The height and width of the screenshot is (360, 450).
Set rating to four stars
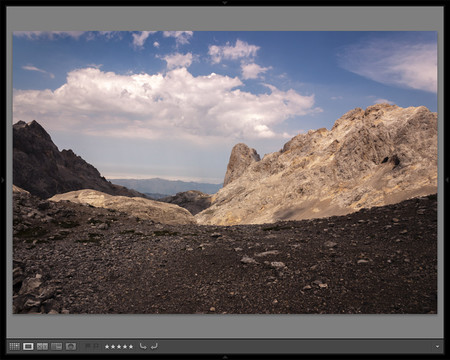click(x=125, y=347)
